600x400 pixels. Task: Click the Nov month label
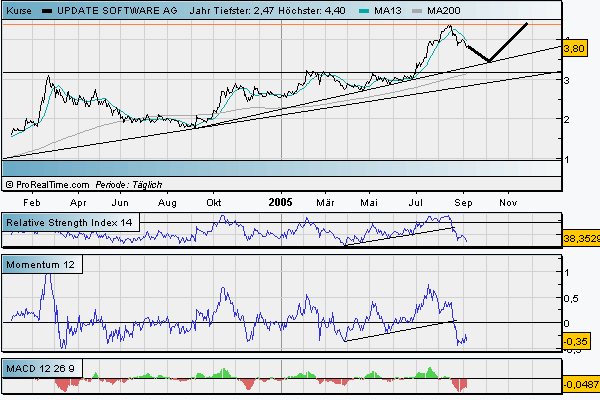pyautogui.click(x=508, y=202)
